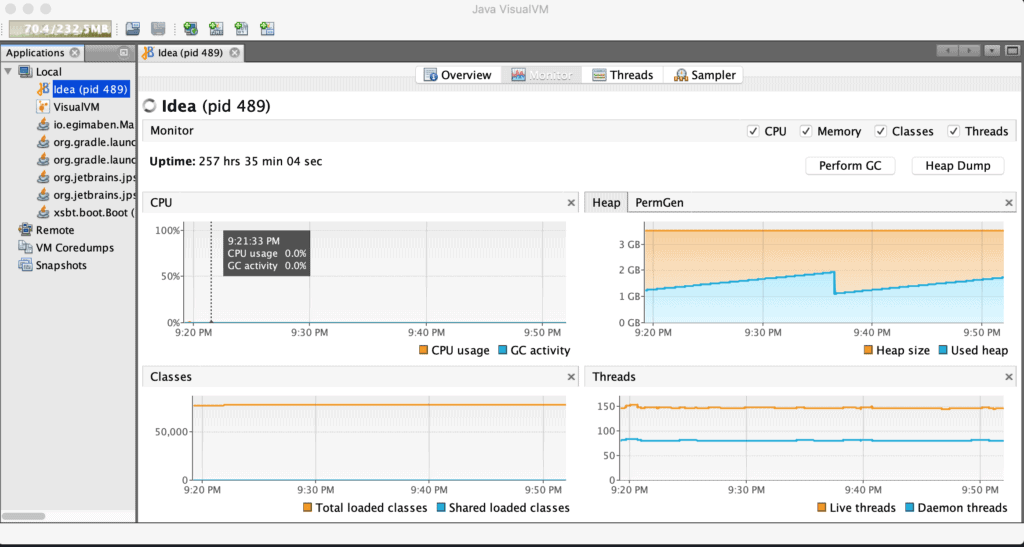The width and height of the screenshot is (1024, 547).
Task: Click the Idea (pid 489) page heading
Action: (x=216, y=106)
